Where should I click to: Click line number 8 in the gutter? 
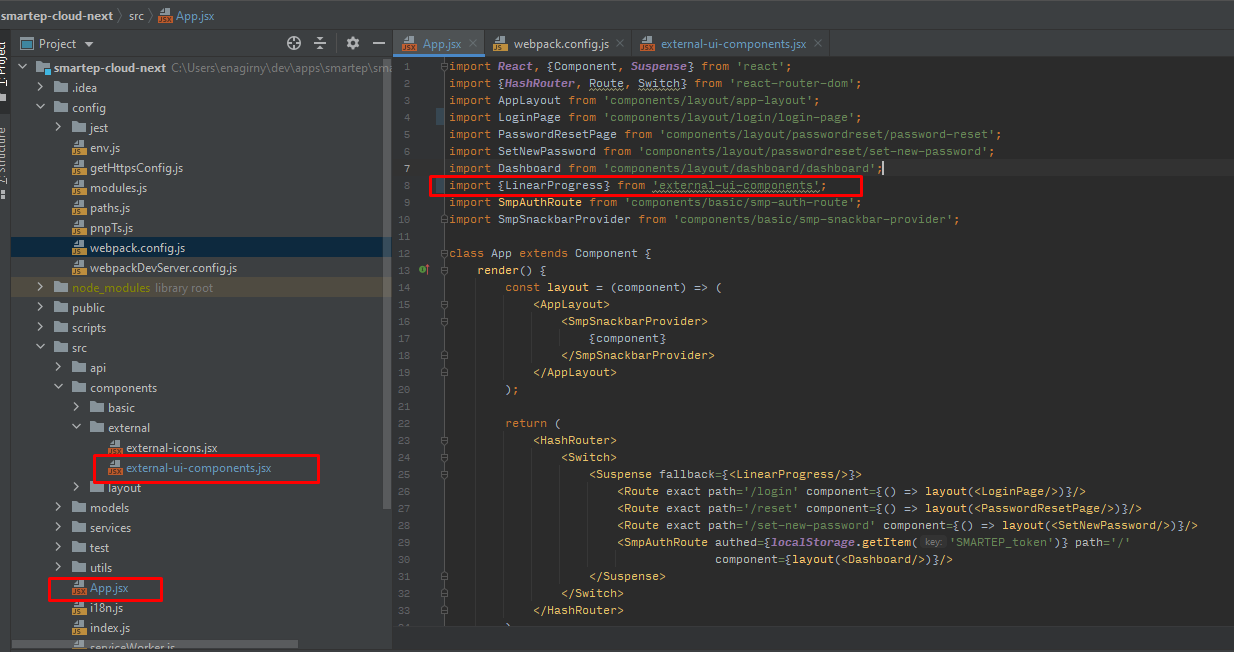(407, 185)
